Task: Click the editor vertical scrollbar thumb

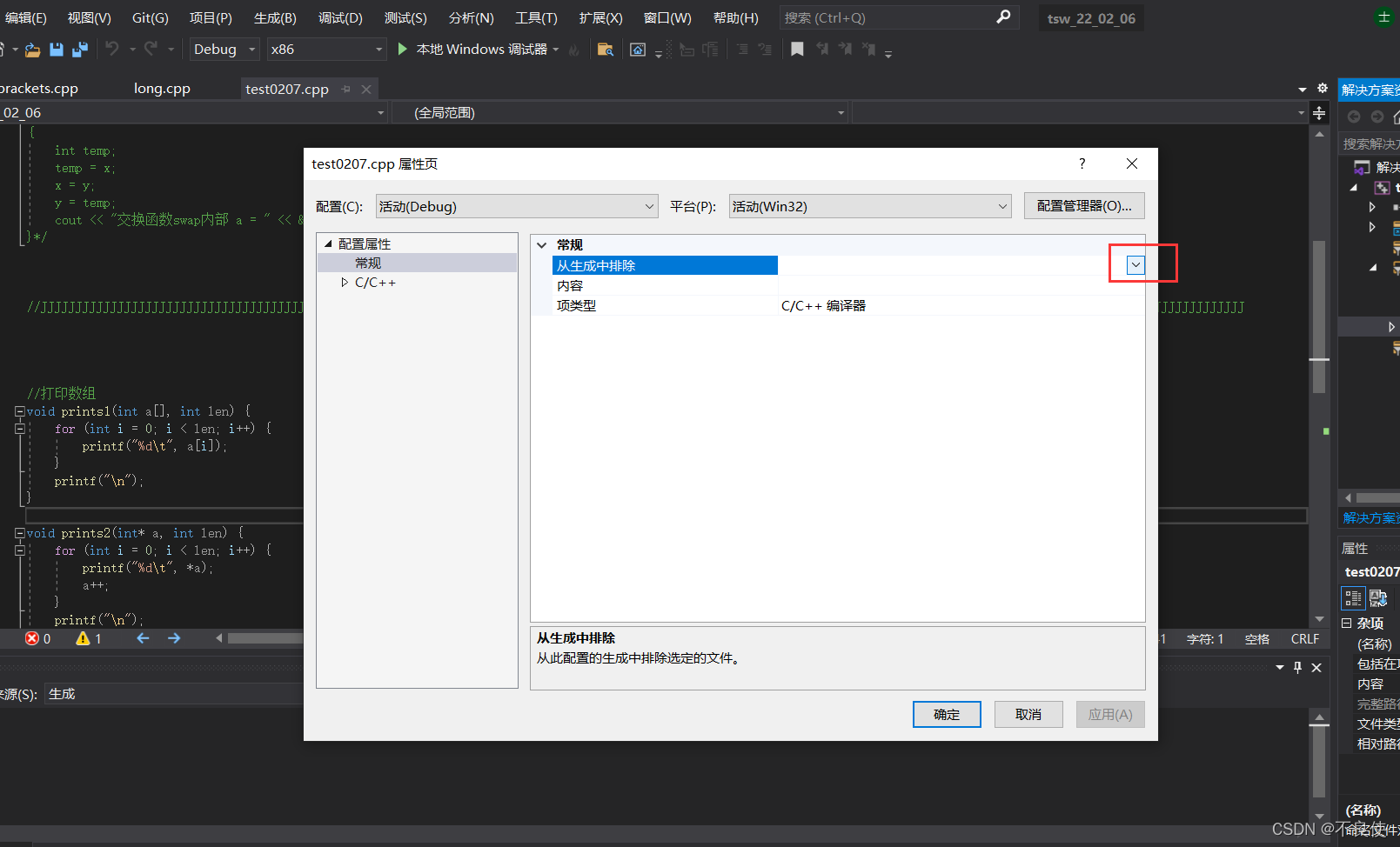Action: (1319, 317)
